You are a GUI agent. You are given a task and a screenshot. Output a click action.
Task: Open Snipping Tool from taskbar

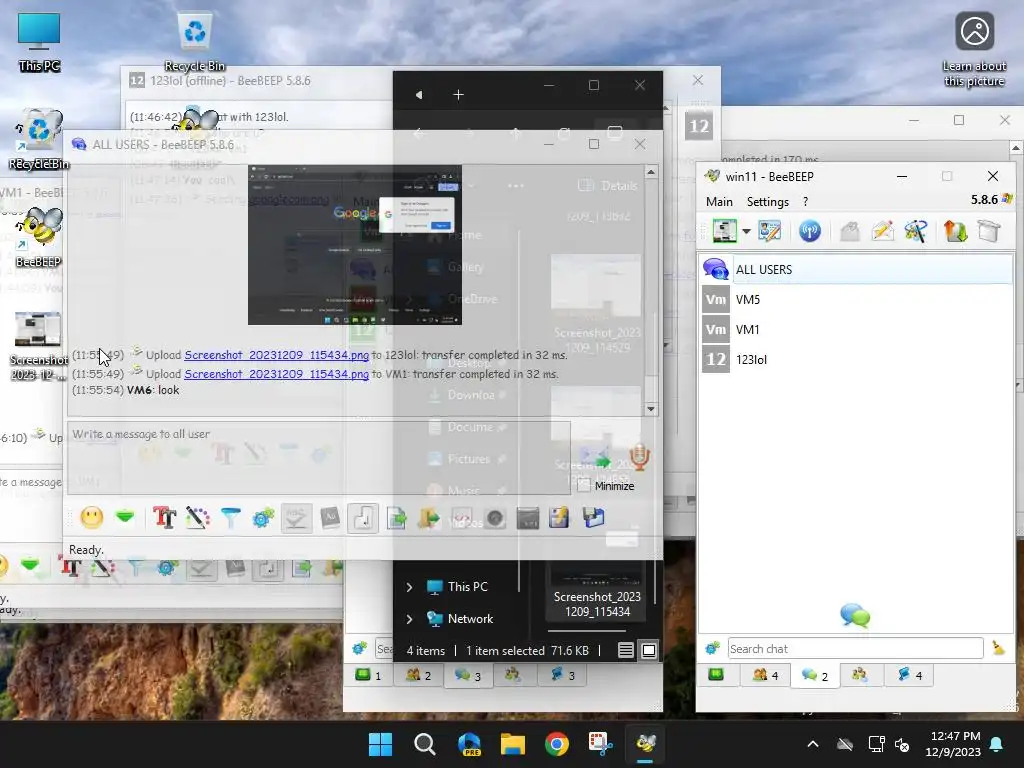601,744
